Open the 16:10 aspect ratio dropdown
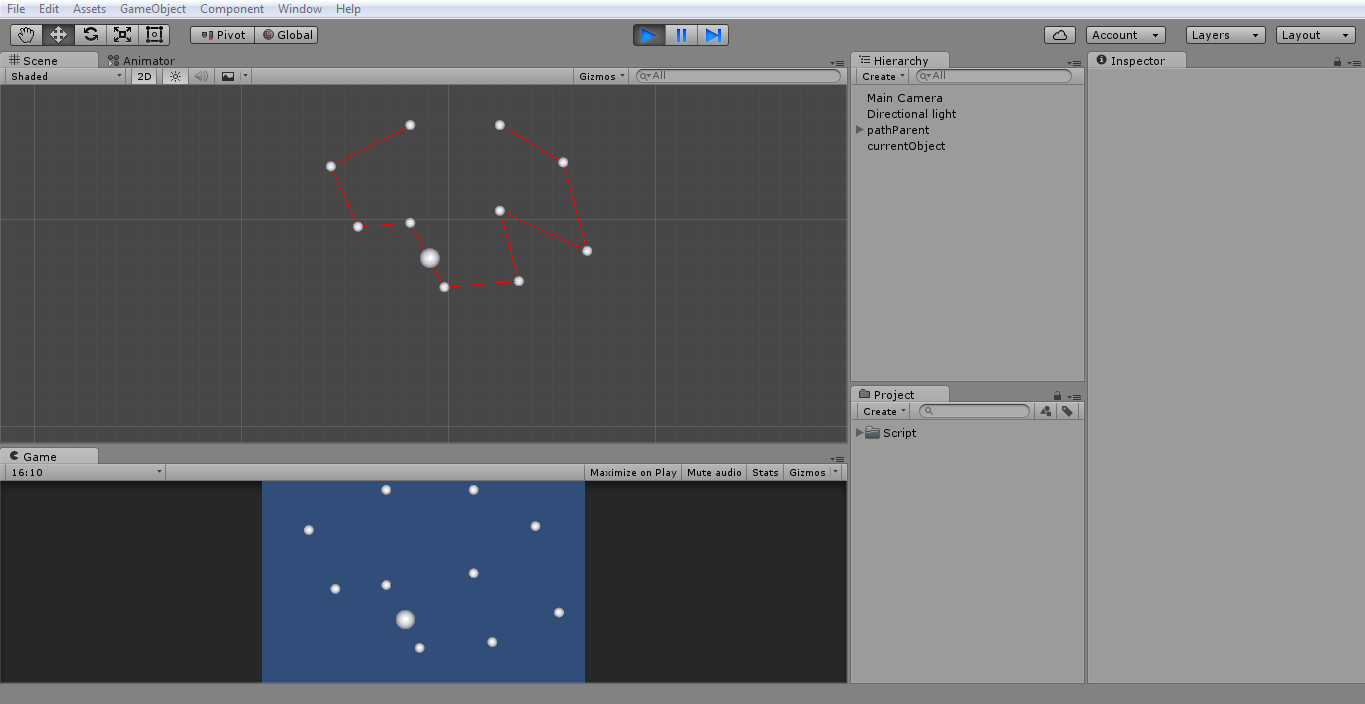 click(x=83, y=472)
